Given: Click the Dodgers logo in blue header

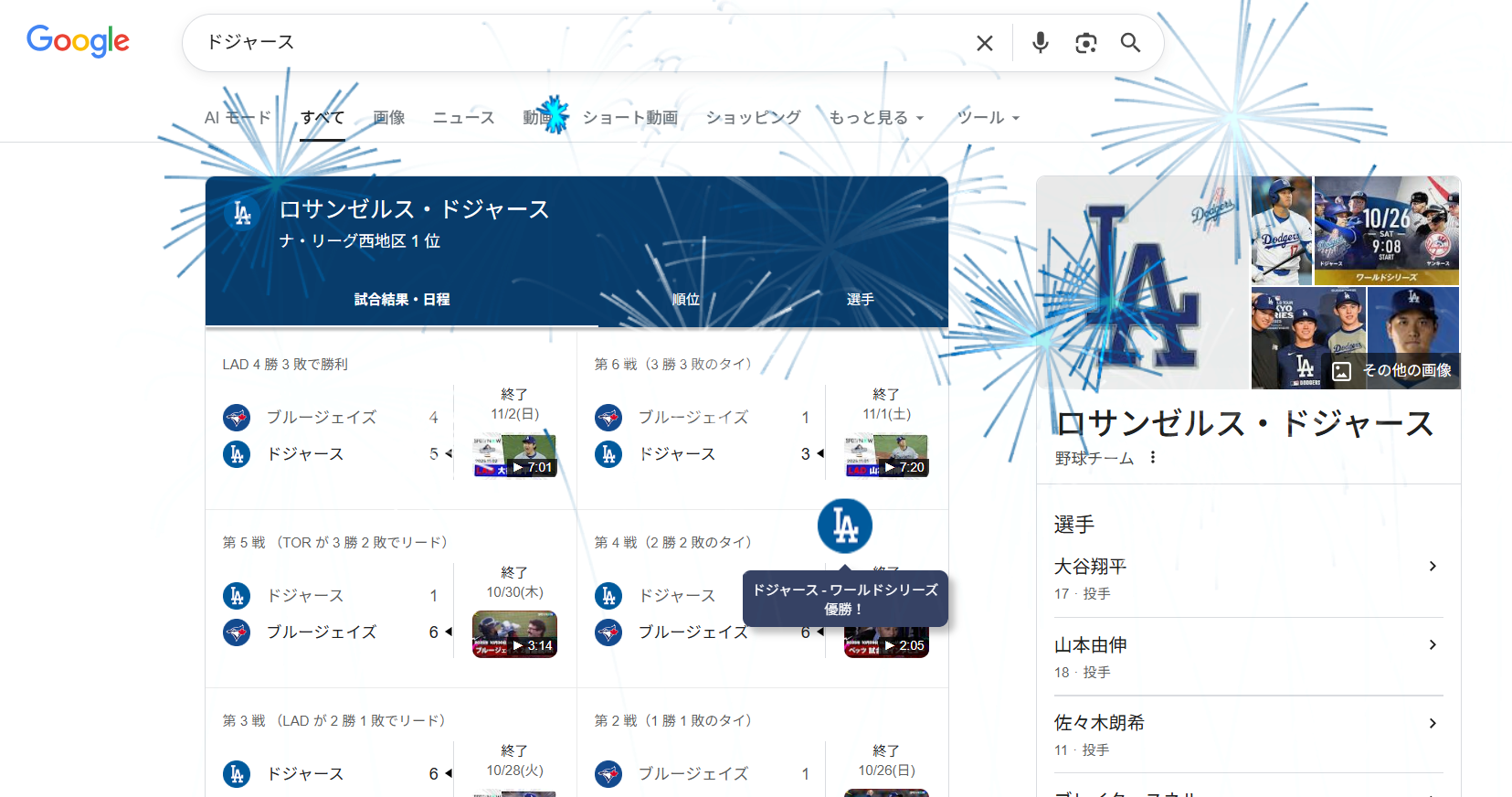Looking at the screenshot, I should (242, 213).
